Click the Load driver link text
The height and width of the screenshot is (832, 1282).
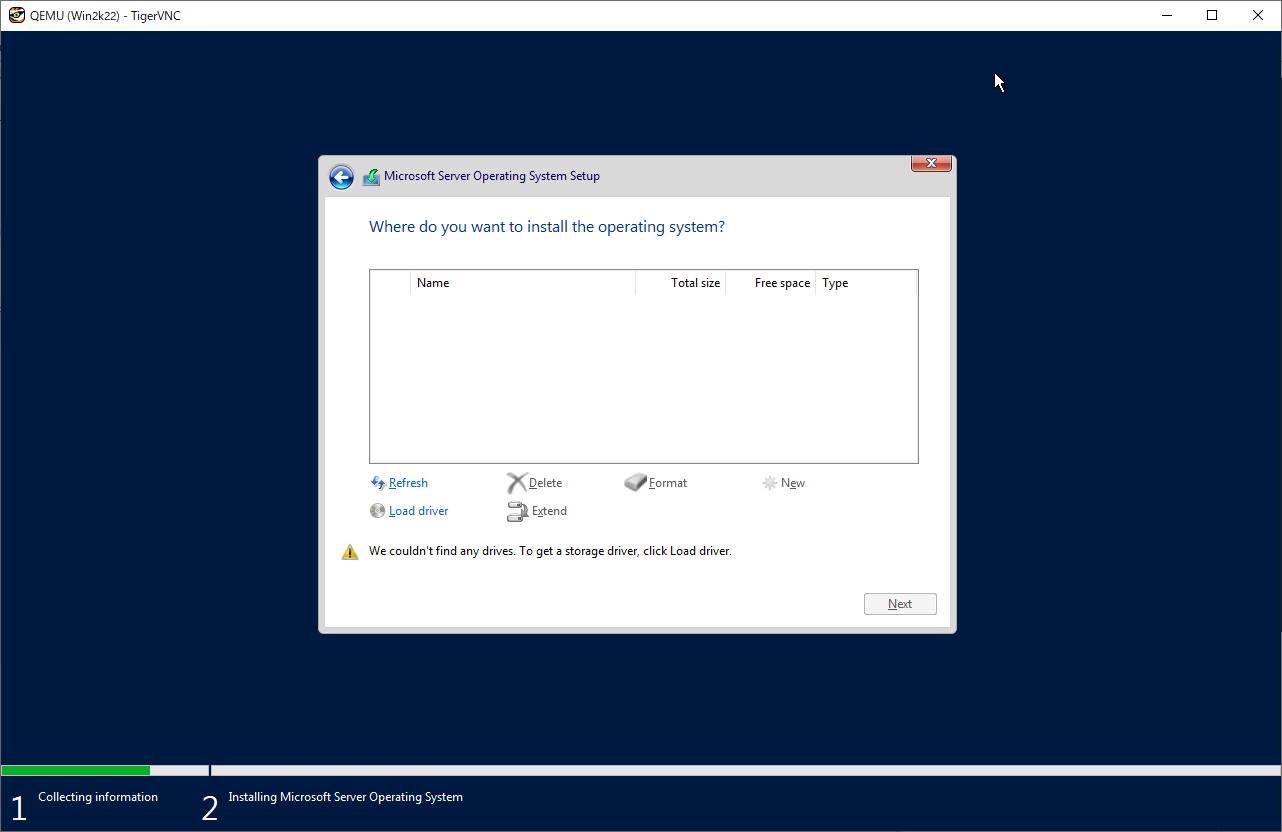click(x=418, y=511)
